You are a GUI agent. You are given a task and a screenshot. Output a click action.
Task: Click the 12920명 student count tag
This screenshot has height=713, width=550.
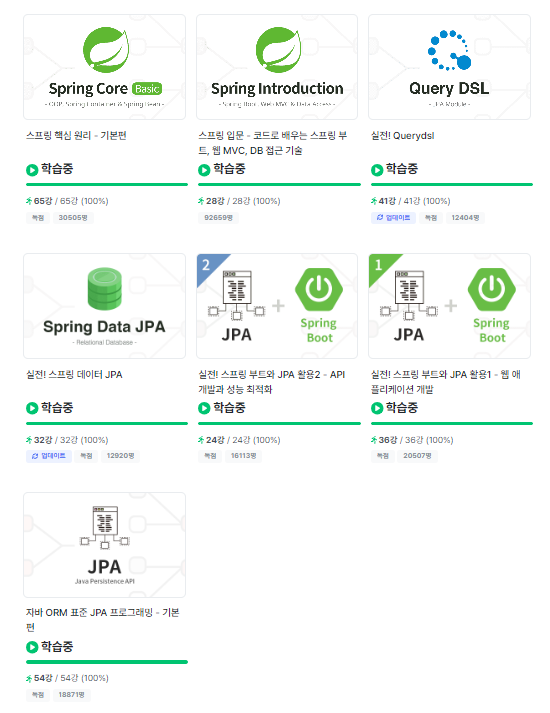coord(120,456)
